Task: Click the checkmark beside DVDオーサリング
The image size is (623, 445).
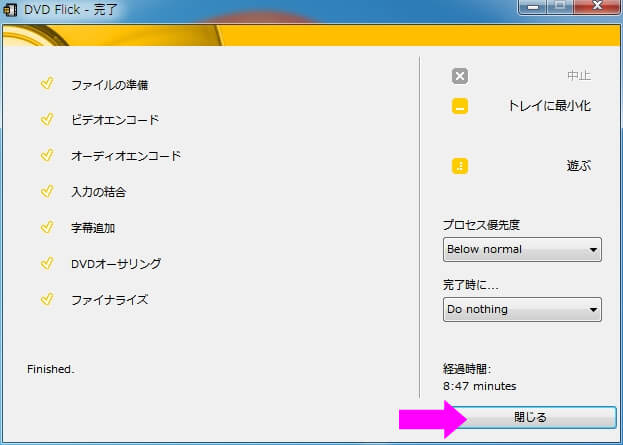Action: point(47,263)
